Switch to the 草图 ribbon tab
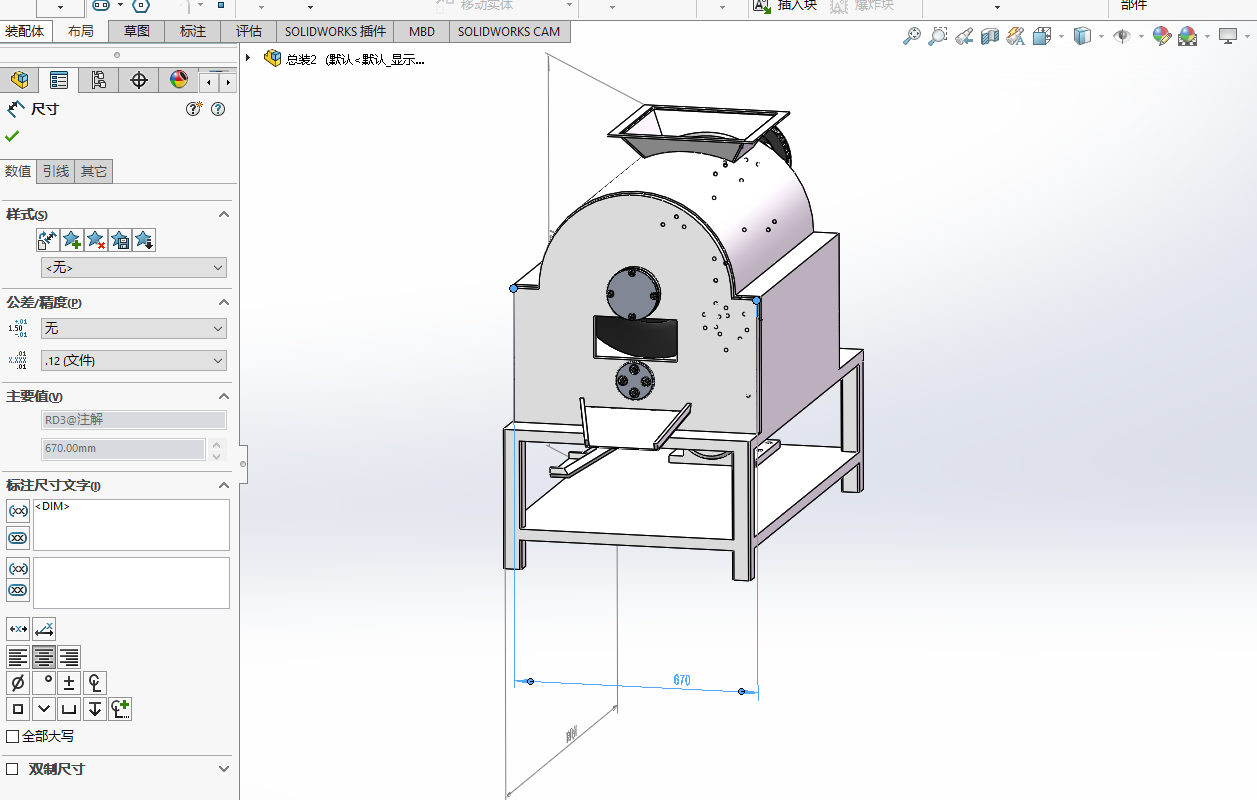The width and height of the screenshot is (1257, 800). point(137,31)
